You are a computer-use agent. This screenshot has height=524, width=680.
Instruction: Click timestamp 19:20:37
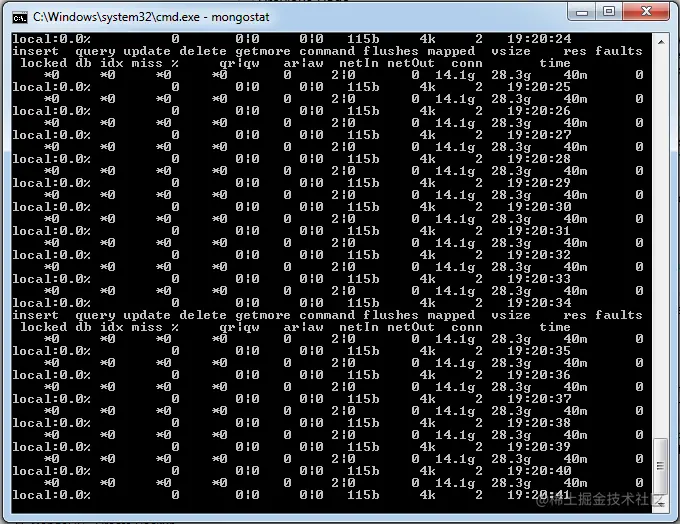539,399
